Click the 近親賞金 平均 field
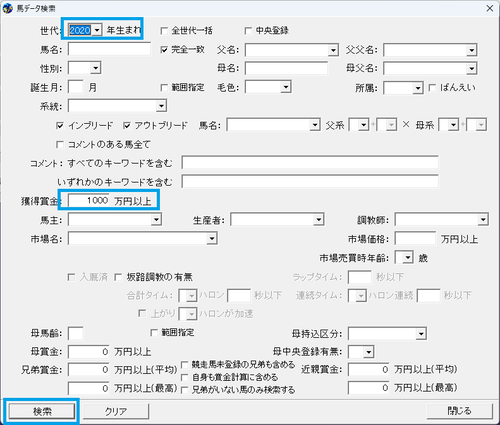 (x=369, y=370)
